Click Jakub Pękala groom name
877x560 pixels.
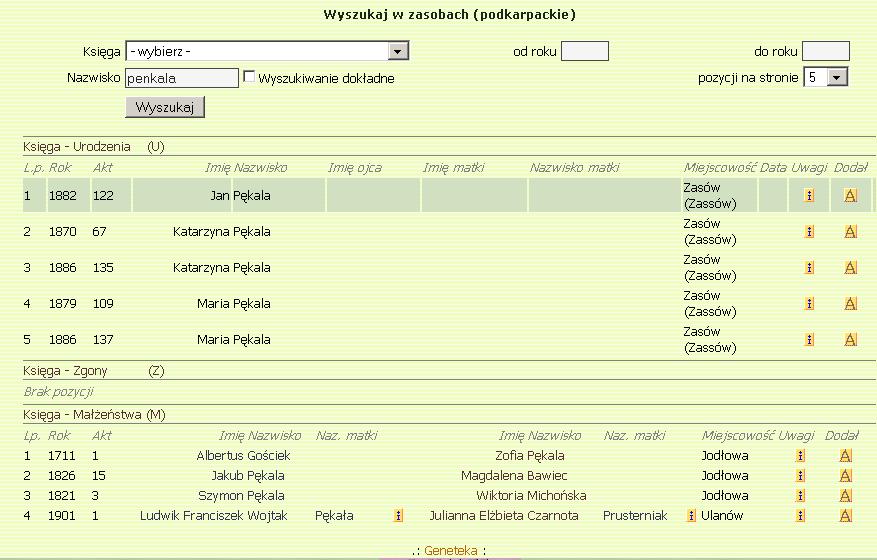pos(248,476)
